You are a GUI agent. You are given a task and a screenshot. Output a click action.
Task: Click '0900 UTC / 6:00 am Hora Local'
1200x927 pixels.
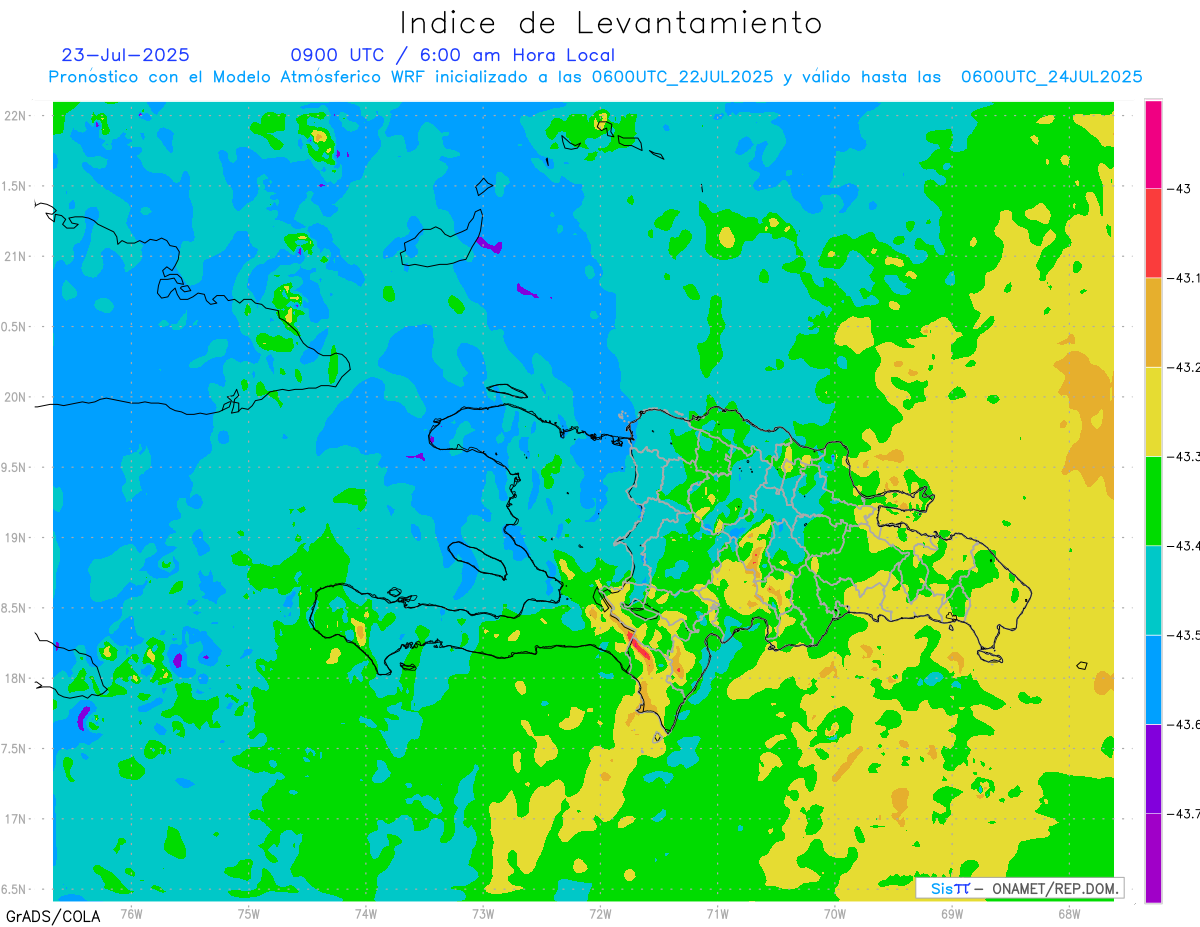pos(452,55)
